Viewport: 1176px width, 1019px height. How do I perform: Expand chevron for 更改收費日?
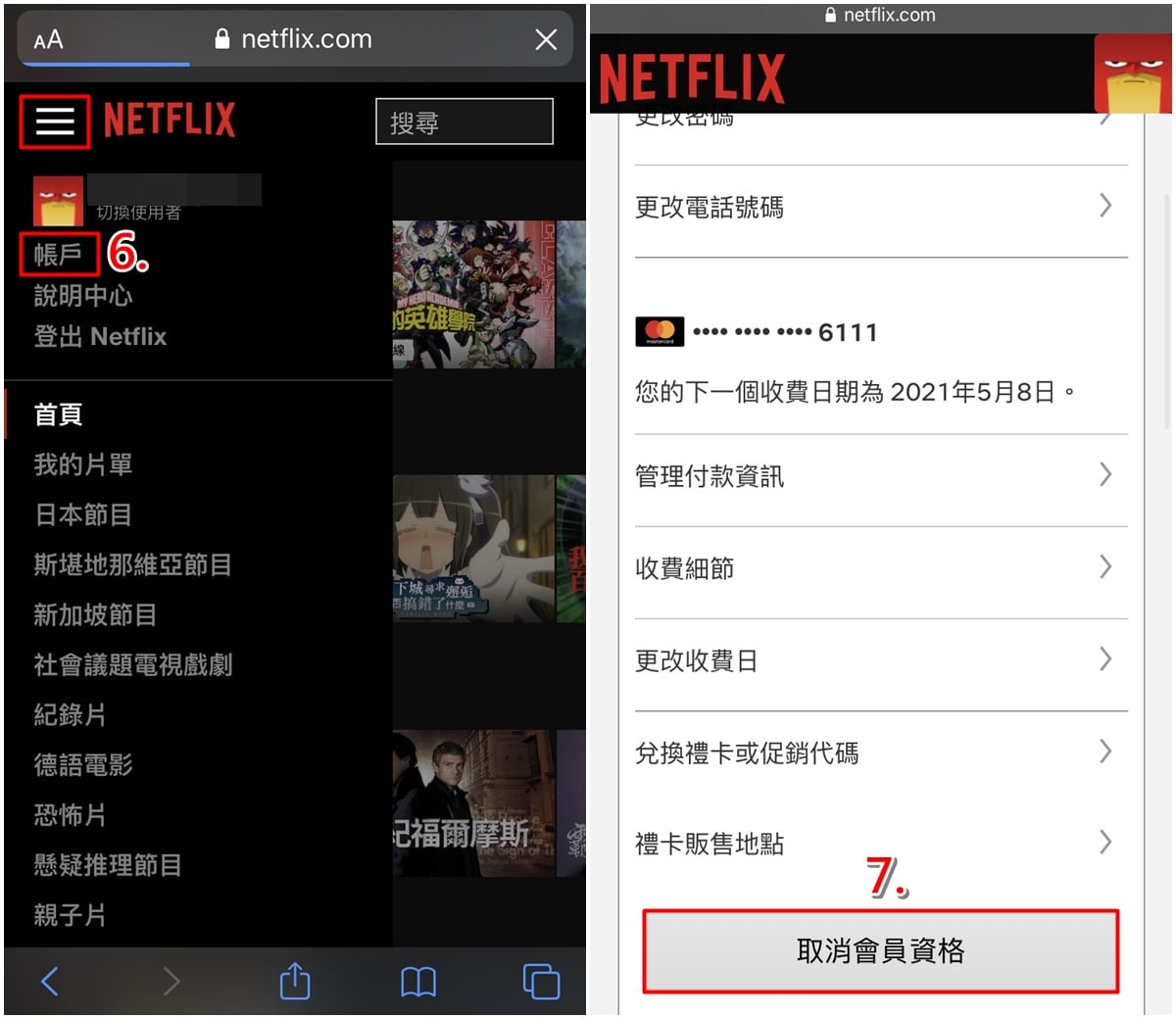[1105, 658]
